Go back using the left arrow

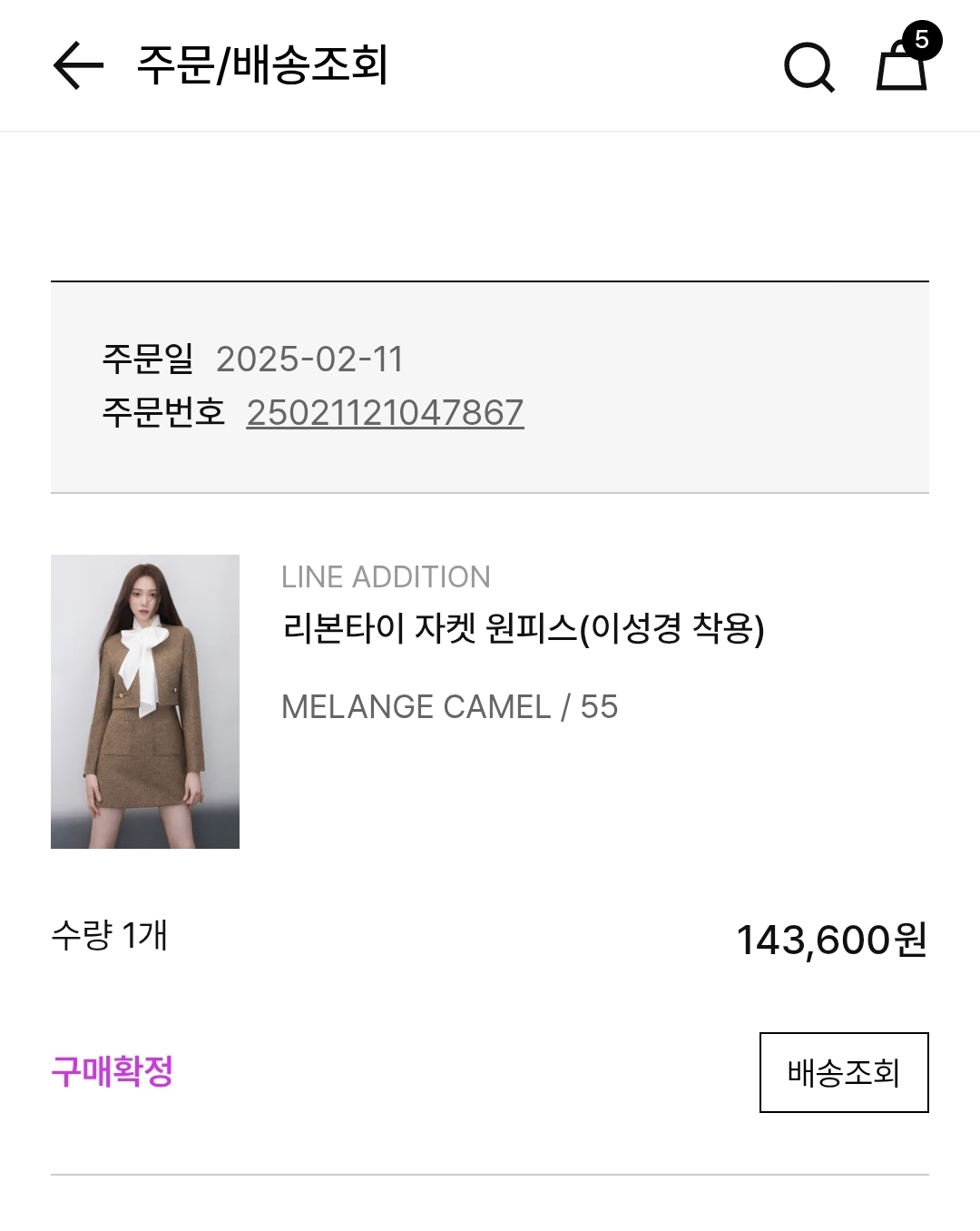click(x=78, y=65)
